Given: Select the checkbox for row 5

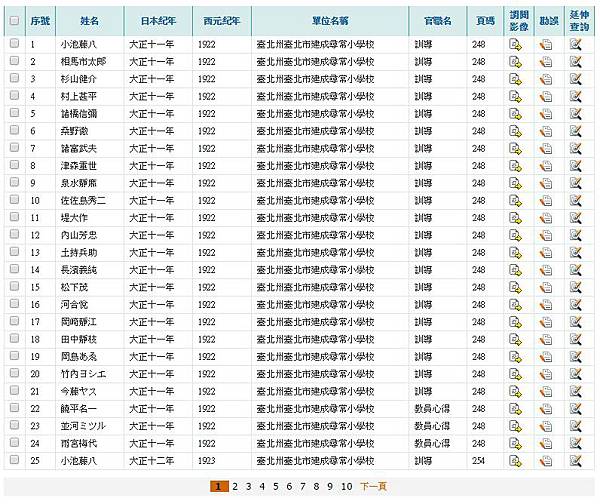Looking at the screenshot, I should tap(14, 113).
